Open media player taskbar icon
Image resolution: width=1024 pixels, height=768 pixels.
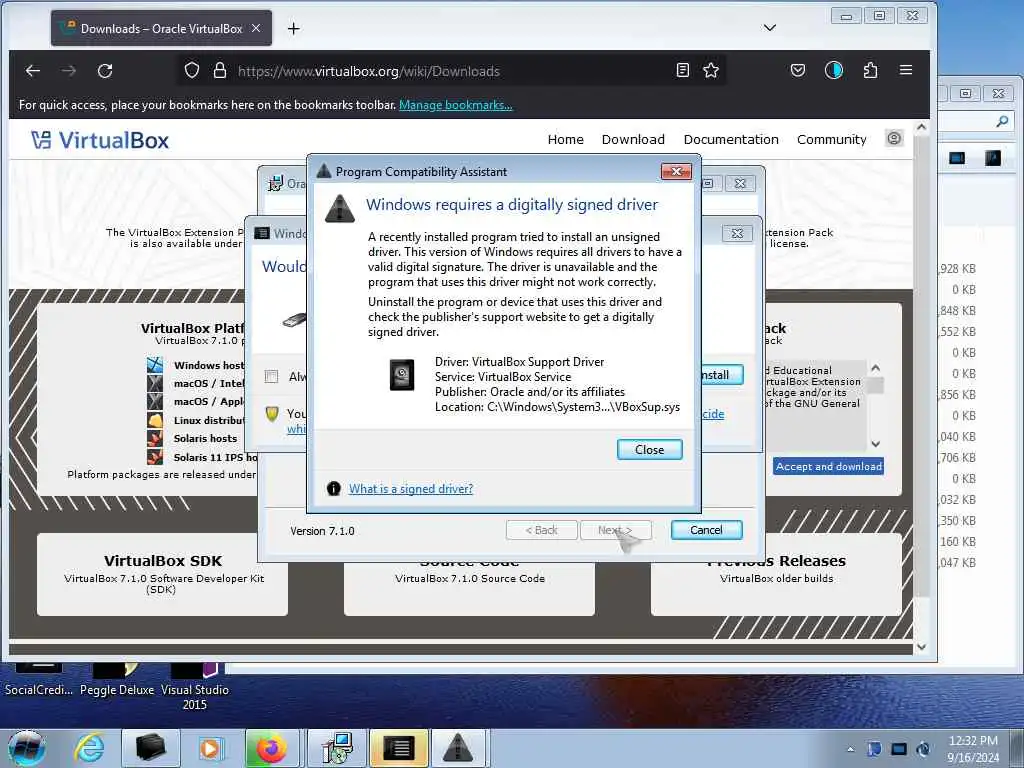[x=210, y=748]
